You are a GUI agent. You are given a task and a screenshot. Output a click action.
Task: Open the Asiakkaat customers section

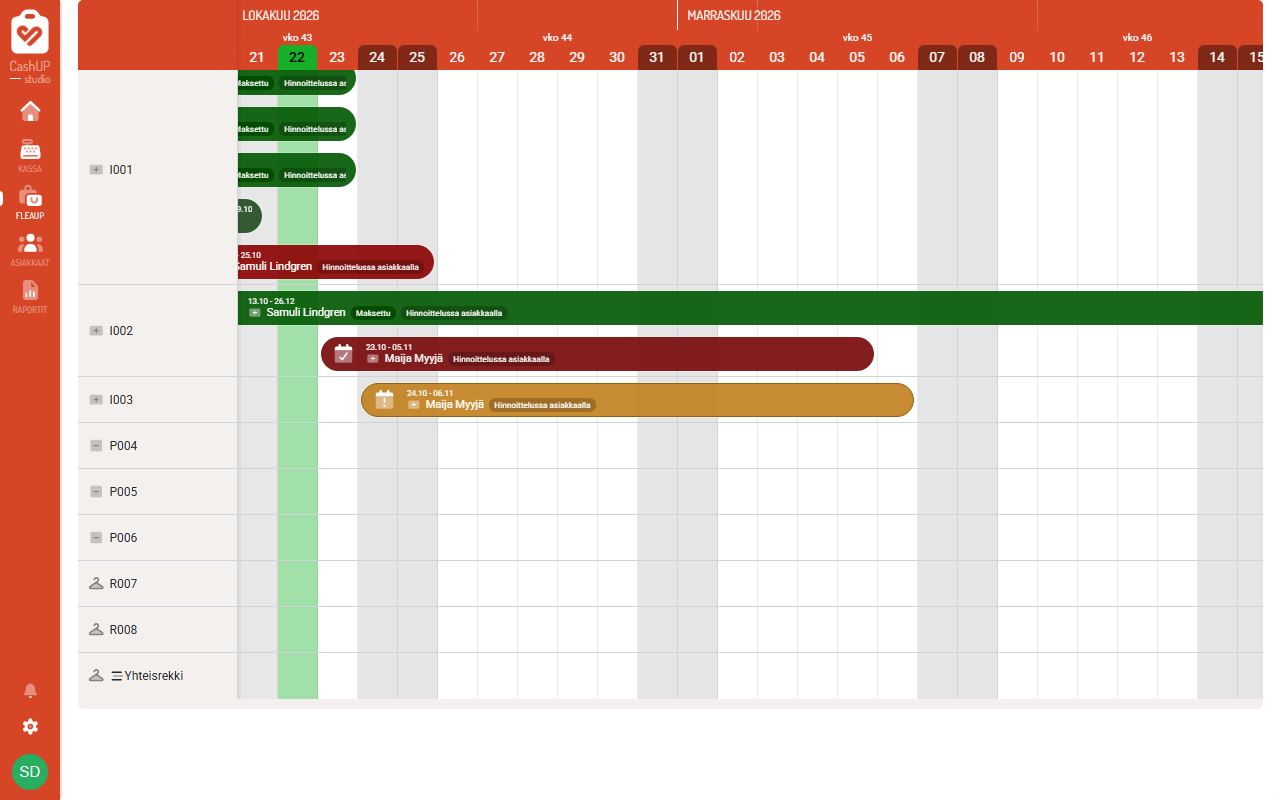30,250
